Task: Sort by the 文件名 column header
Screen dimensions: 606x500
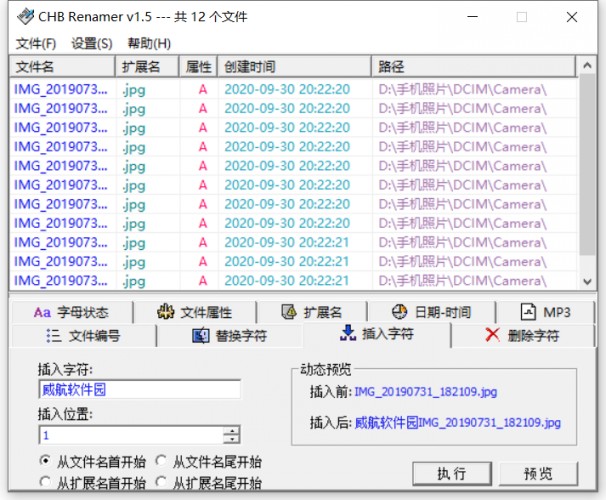Action: point(62,66)
